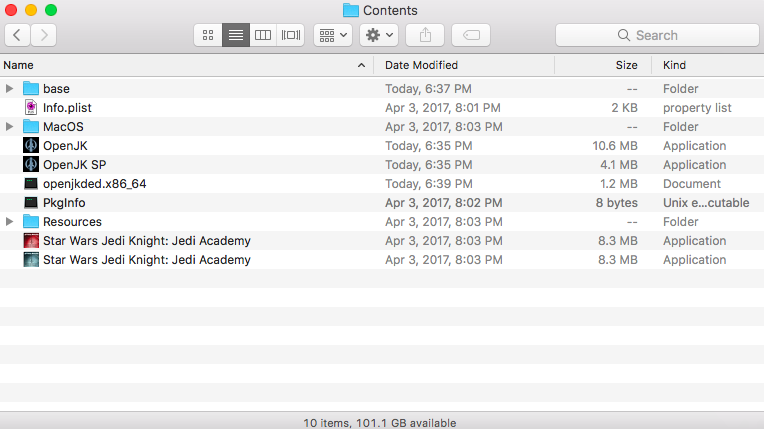Zoom the window with the green button
Image resolution: width=764 pixels, height=429 pixels.
pos(51,10)
